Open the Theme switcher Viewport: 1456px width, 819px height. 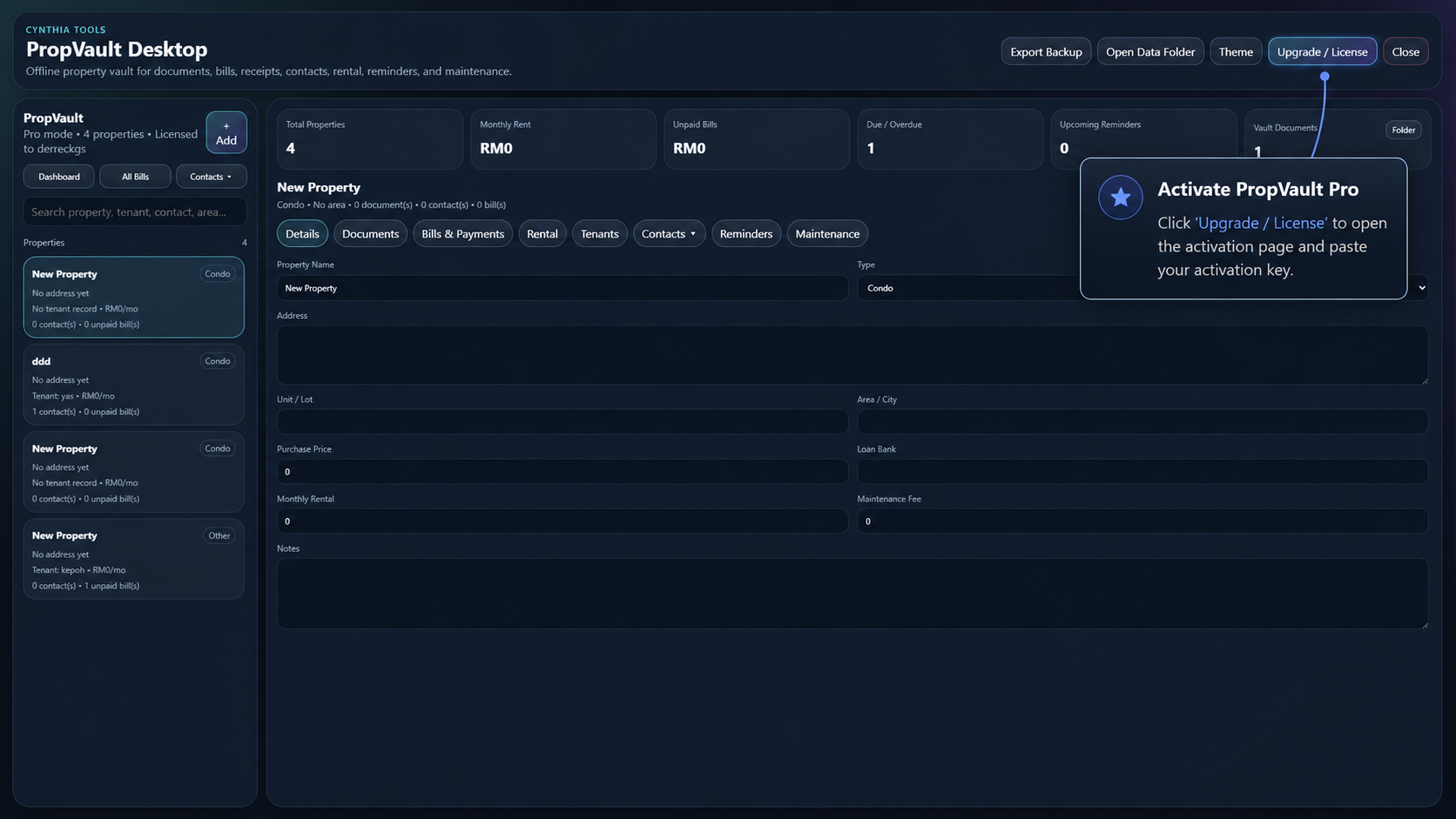point(1236,51)
